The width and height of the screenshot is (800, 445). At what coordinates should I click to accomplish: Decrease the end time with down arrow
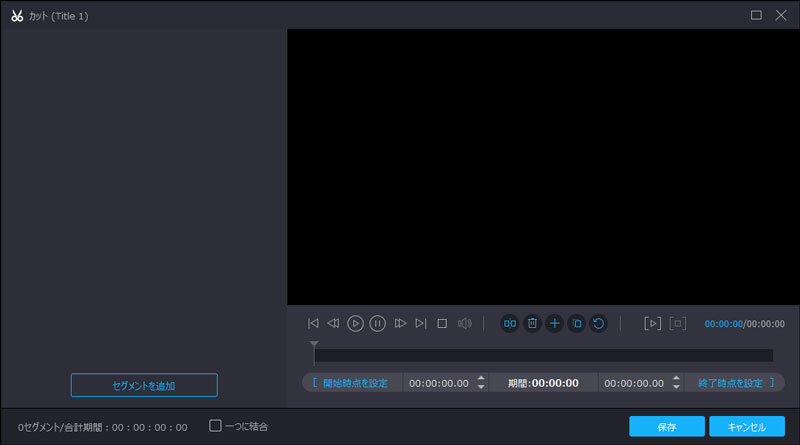(x=676, y=387)
